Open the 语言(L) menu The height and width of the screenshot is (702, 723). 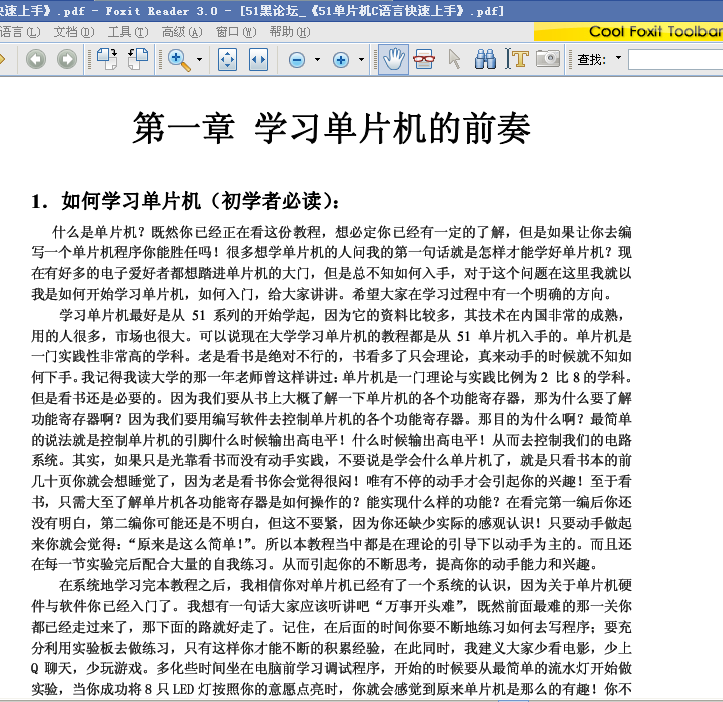[x=20, y=32]
